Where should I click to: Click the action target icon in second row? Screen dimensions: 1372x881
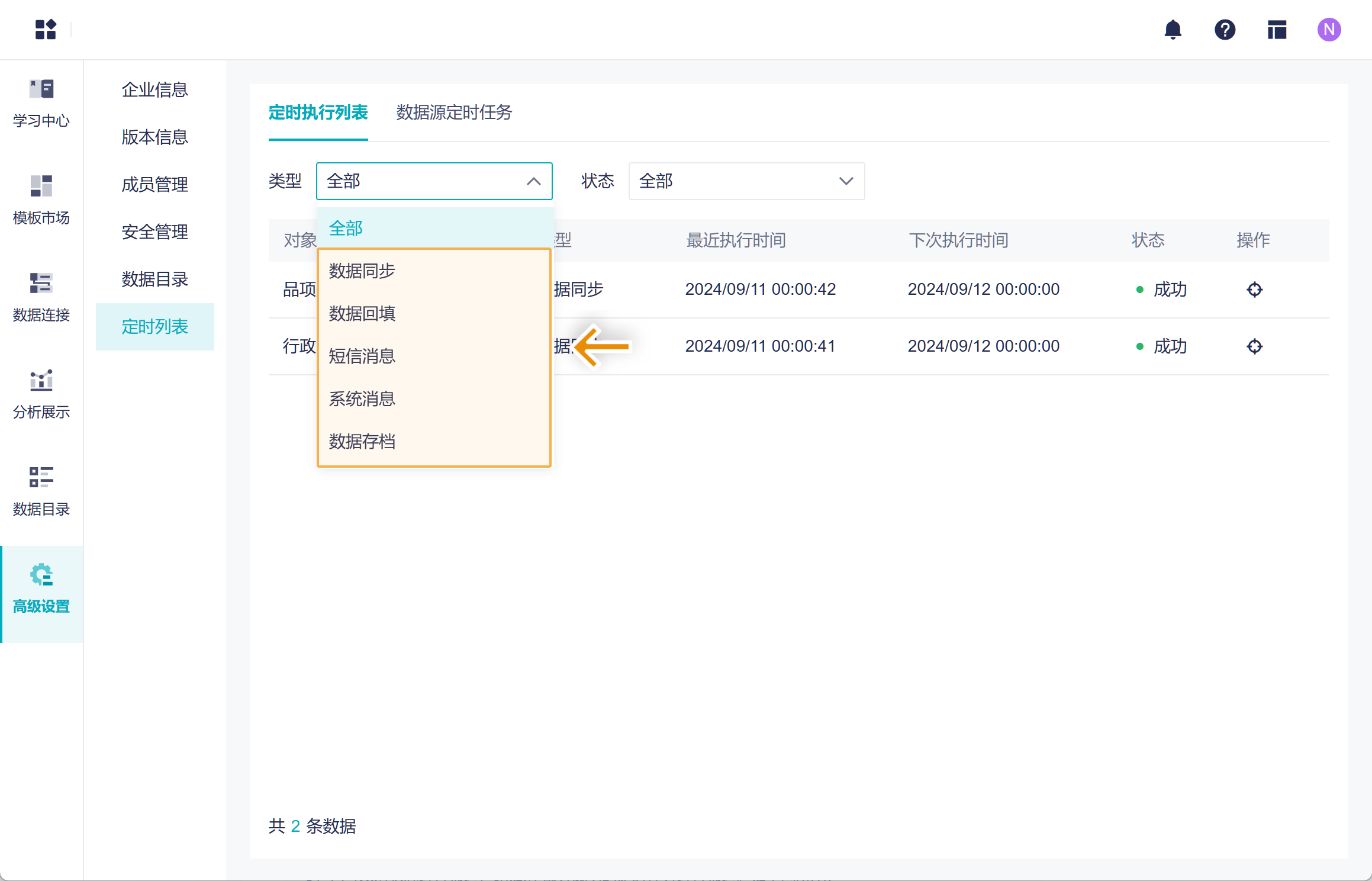[1254, 346]
